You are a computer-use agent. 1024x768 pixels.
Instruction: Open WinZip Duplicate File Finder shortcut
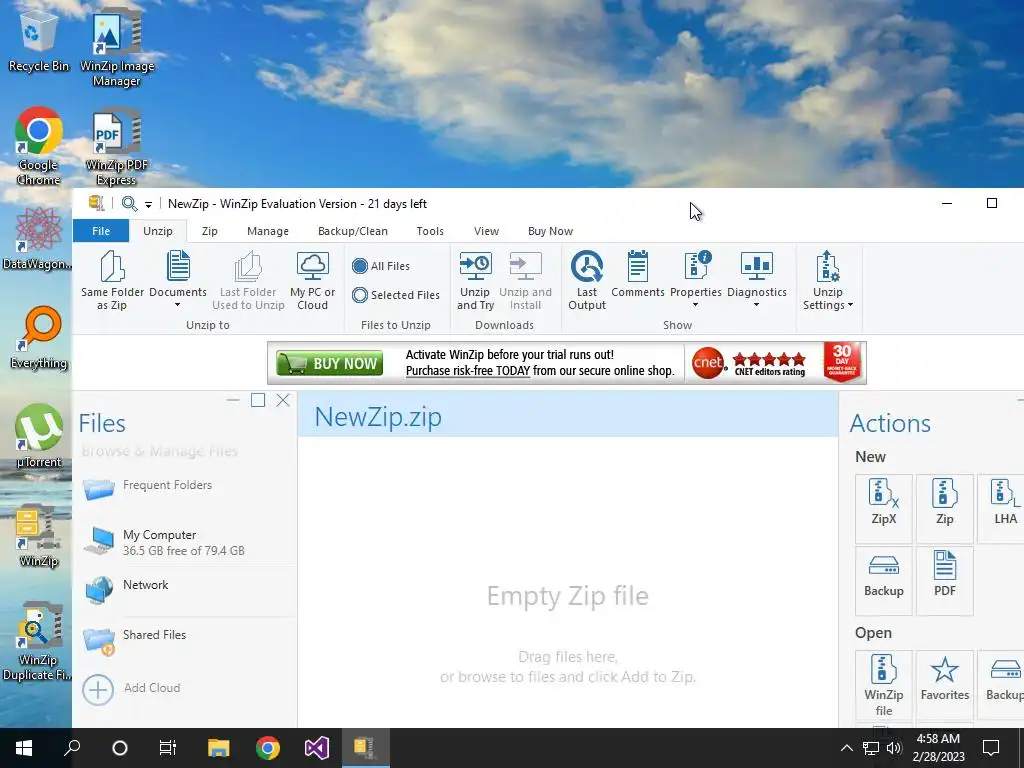point(38,641)
